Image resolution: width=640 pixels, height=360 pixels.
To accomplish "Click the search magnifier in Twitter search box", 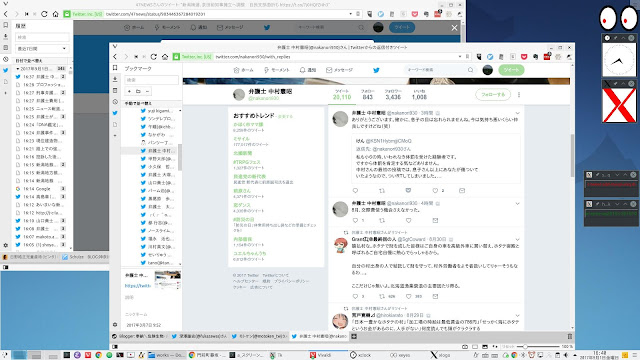I will pos(470,70).
